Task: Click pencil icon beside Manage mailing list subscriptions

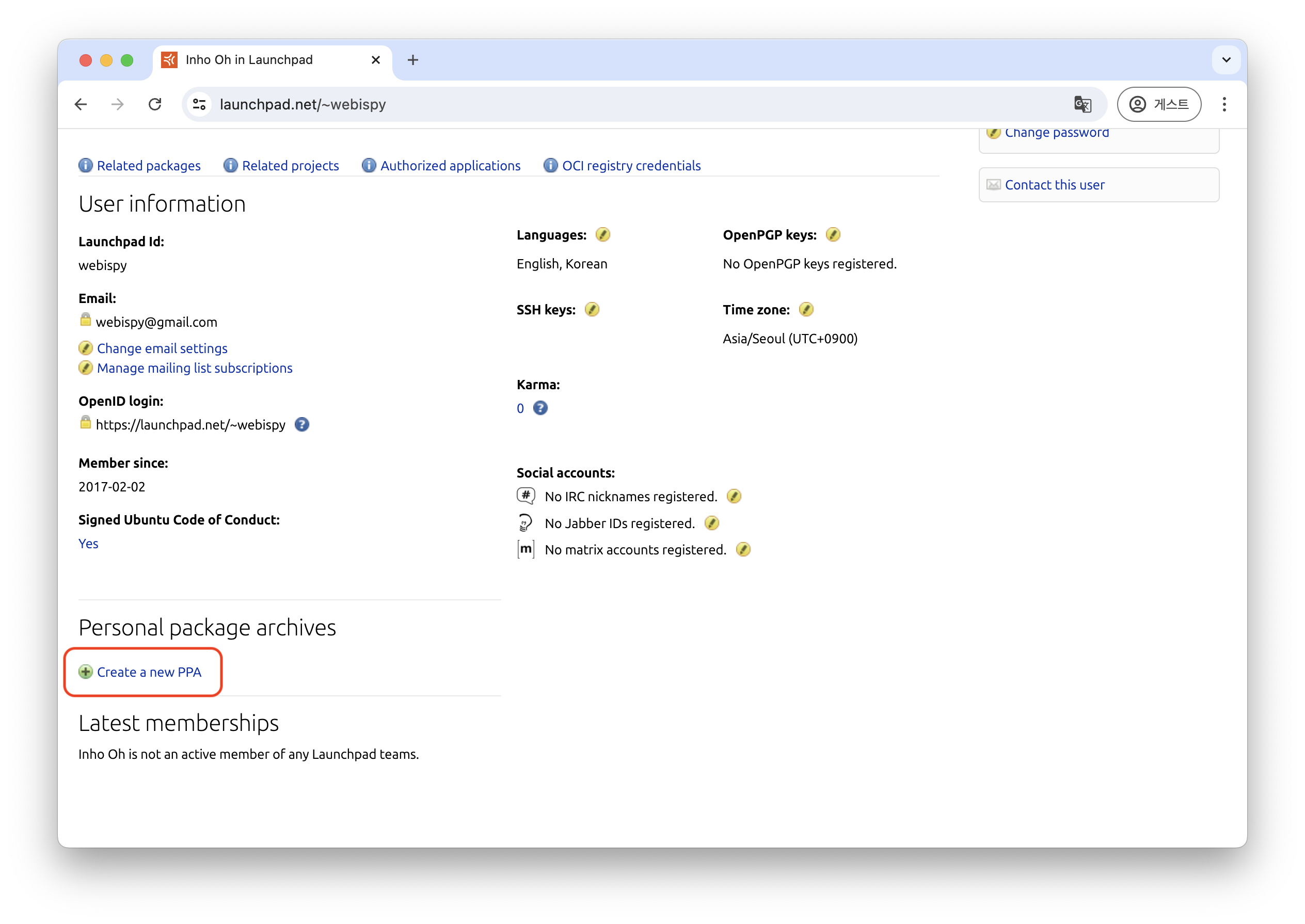Action: pyautogui.click(x=85, y=368)
